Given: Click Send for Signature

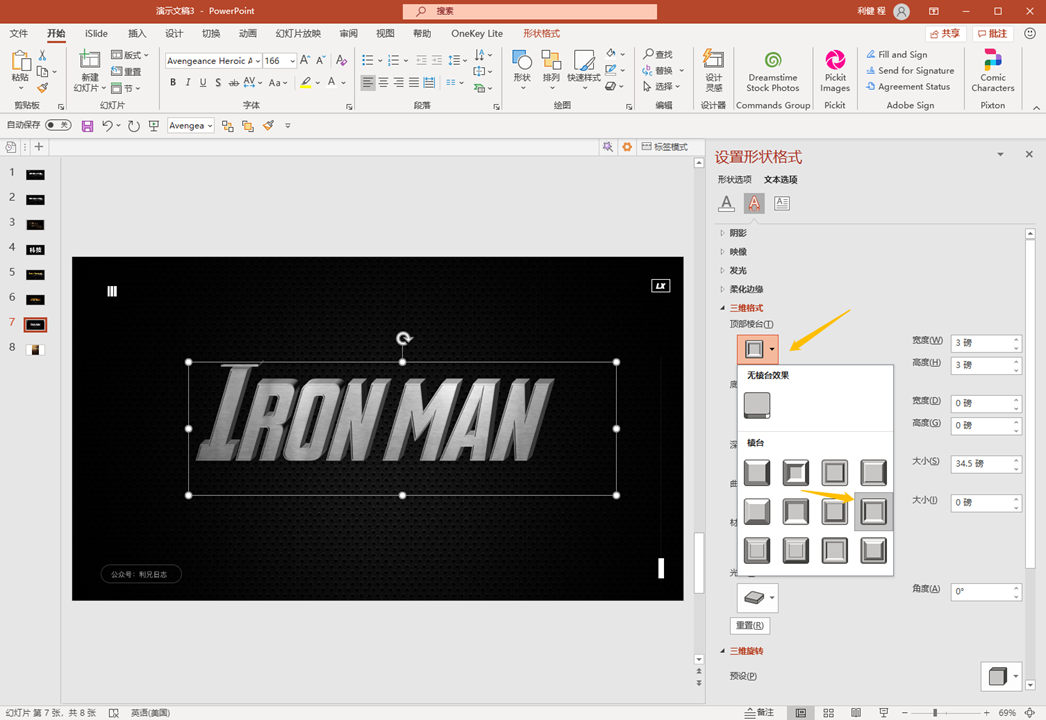Looking at the screenshot, I should point(910,70).
